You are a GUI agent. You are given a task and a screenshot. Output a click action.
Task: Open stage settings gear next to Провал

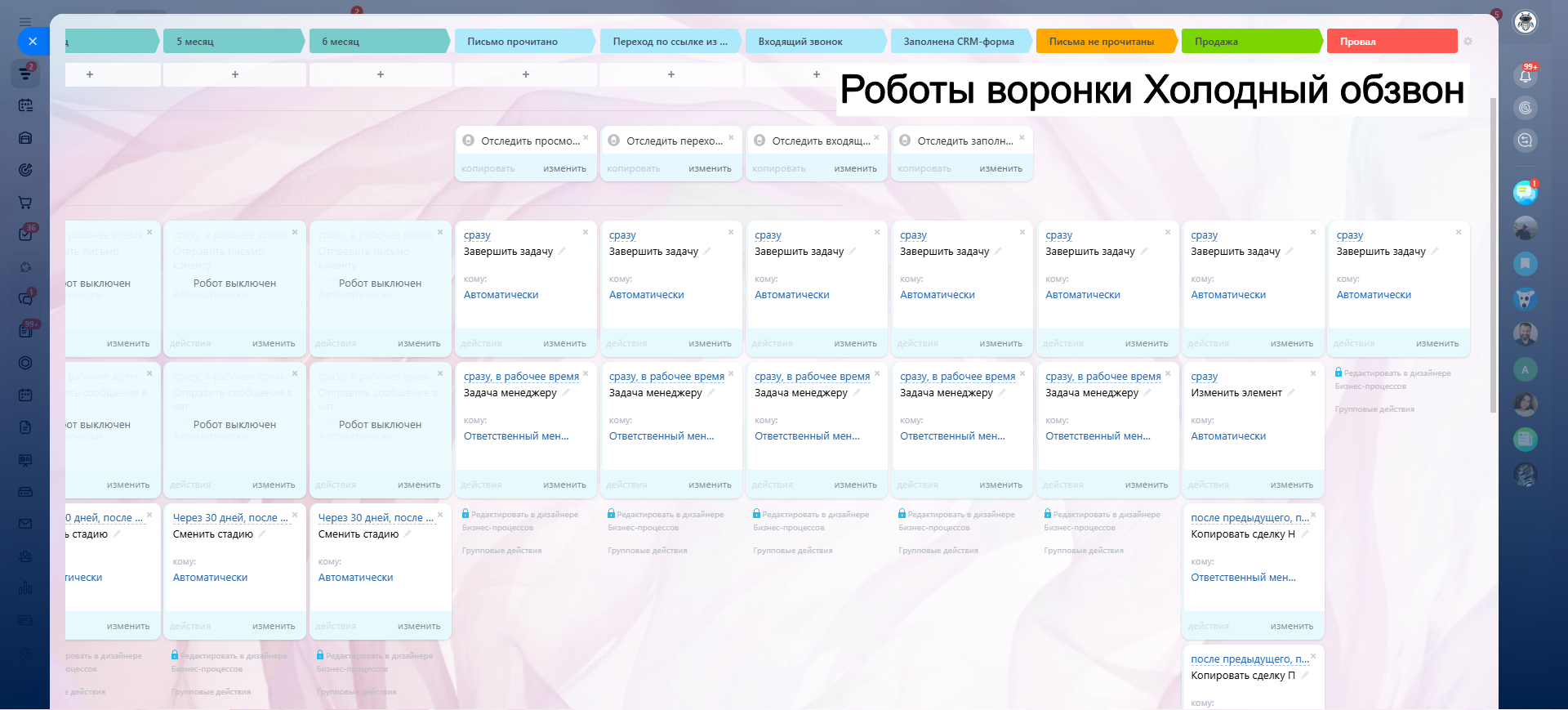click(x=1468, y=42)
